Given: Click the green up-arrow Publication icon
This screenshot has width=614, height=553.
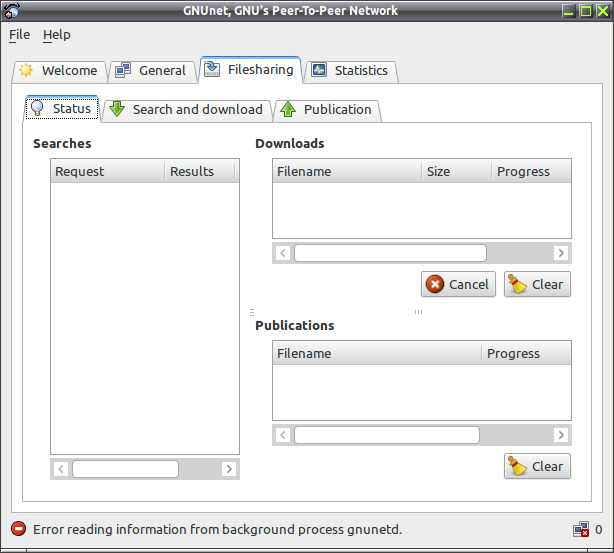Looking at the screenshot, I should [x=288, y=109].
